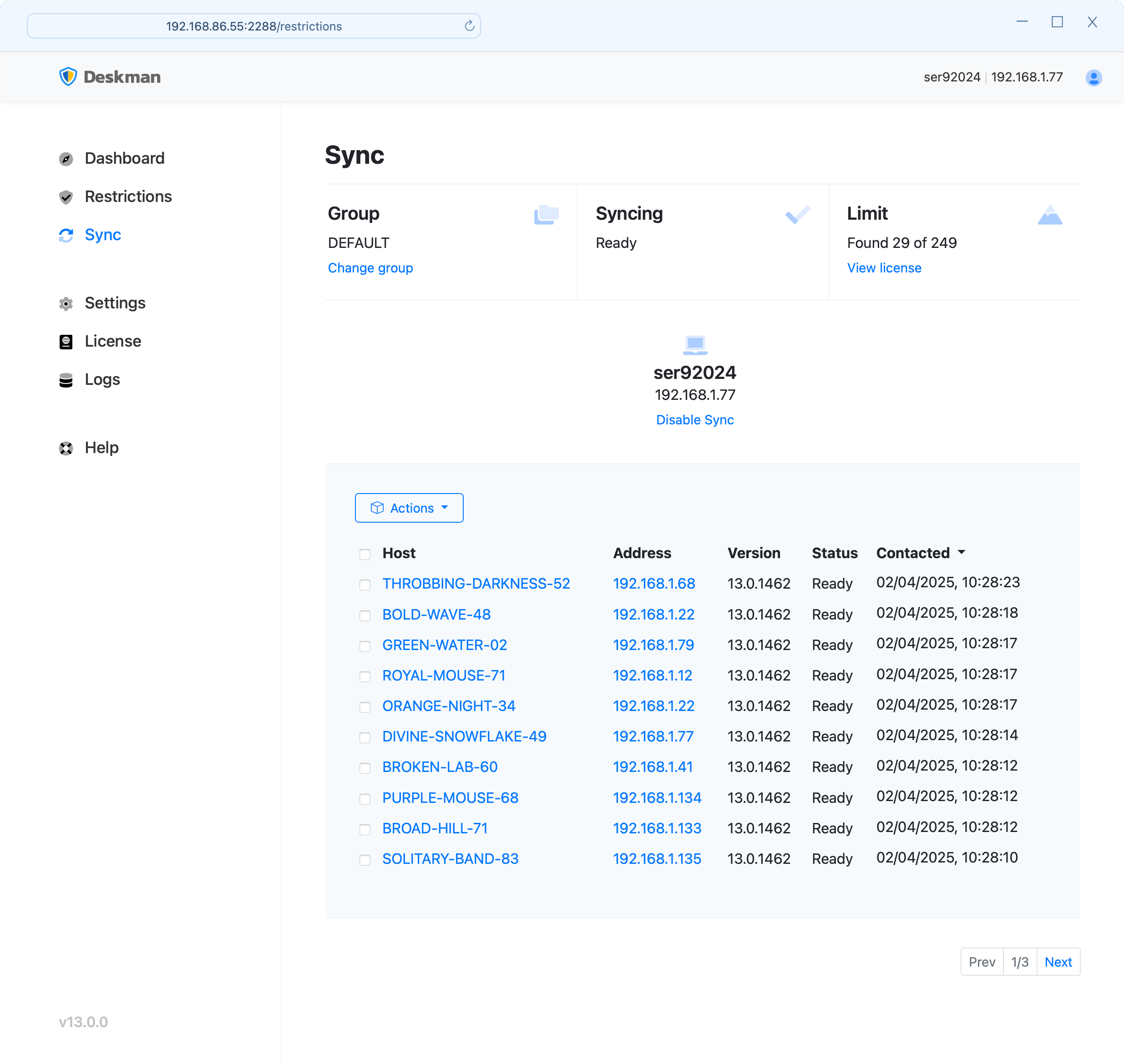Open host THROBBING-DARKNESS-52

pyautogui.click(x=476, y=584)
